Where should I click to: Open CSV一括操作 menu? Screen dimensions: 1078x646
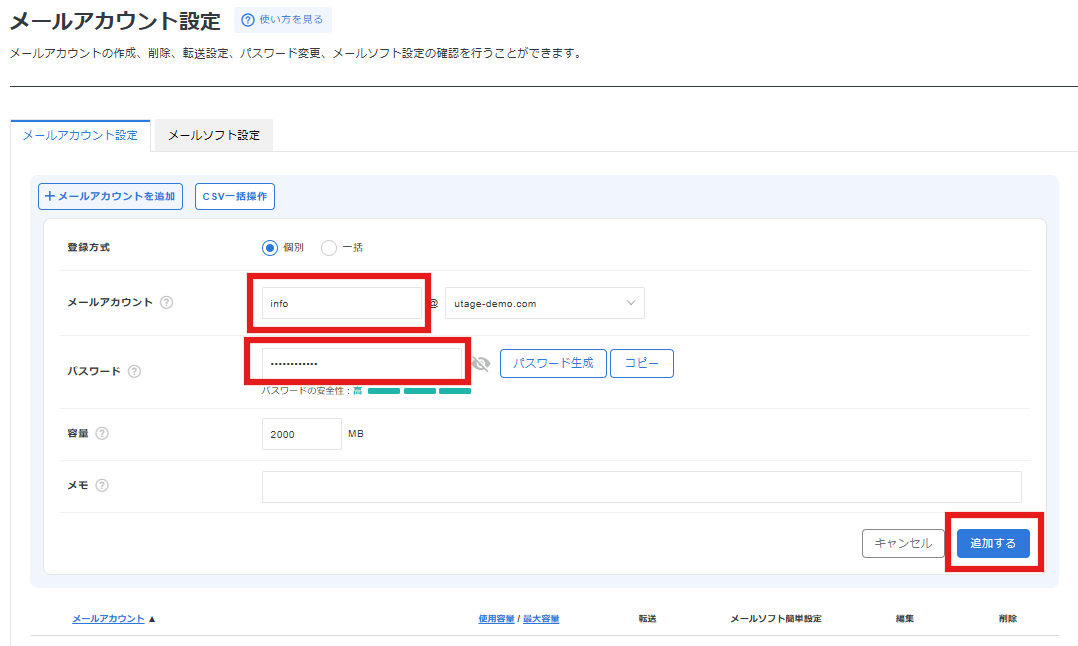coord(235,197)
